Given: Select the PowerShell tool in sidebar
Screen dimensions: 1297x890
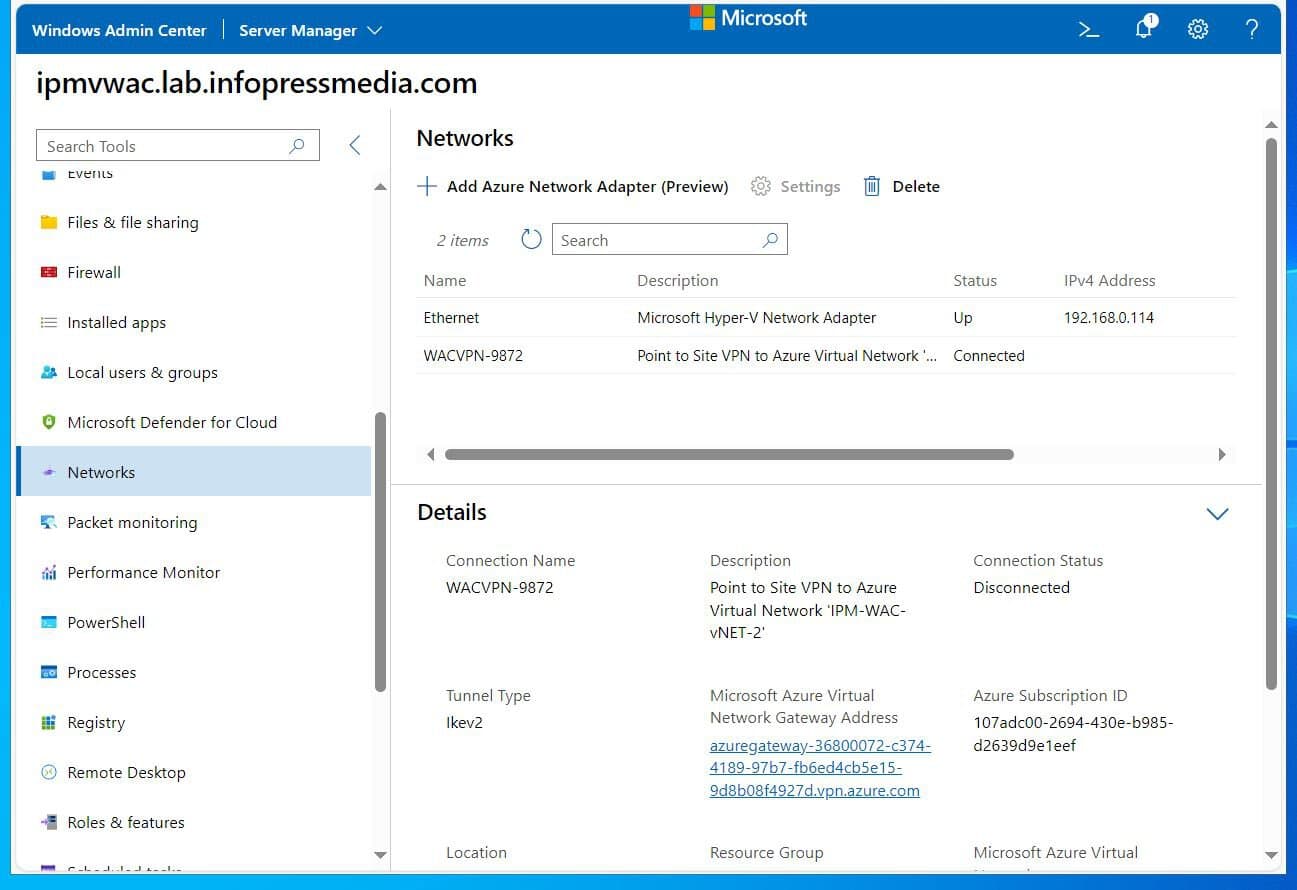Looking at the screenshot, I should (x=104, y=622).
